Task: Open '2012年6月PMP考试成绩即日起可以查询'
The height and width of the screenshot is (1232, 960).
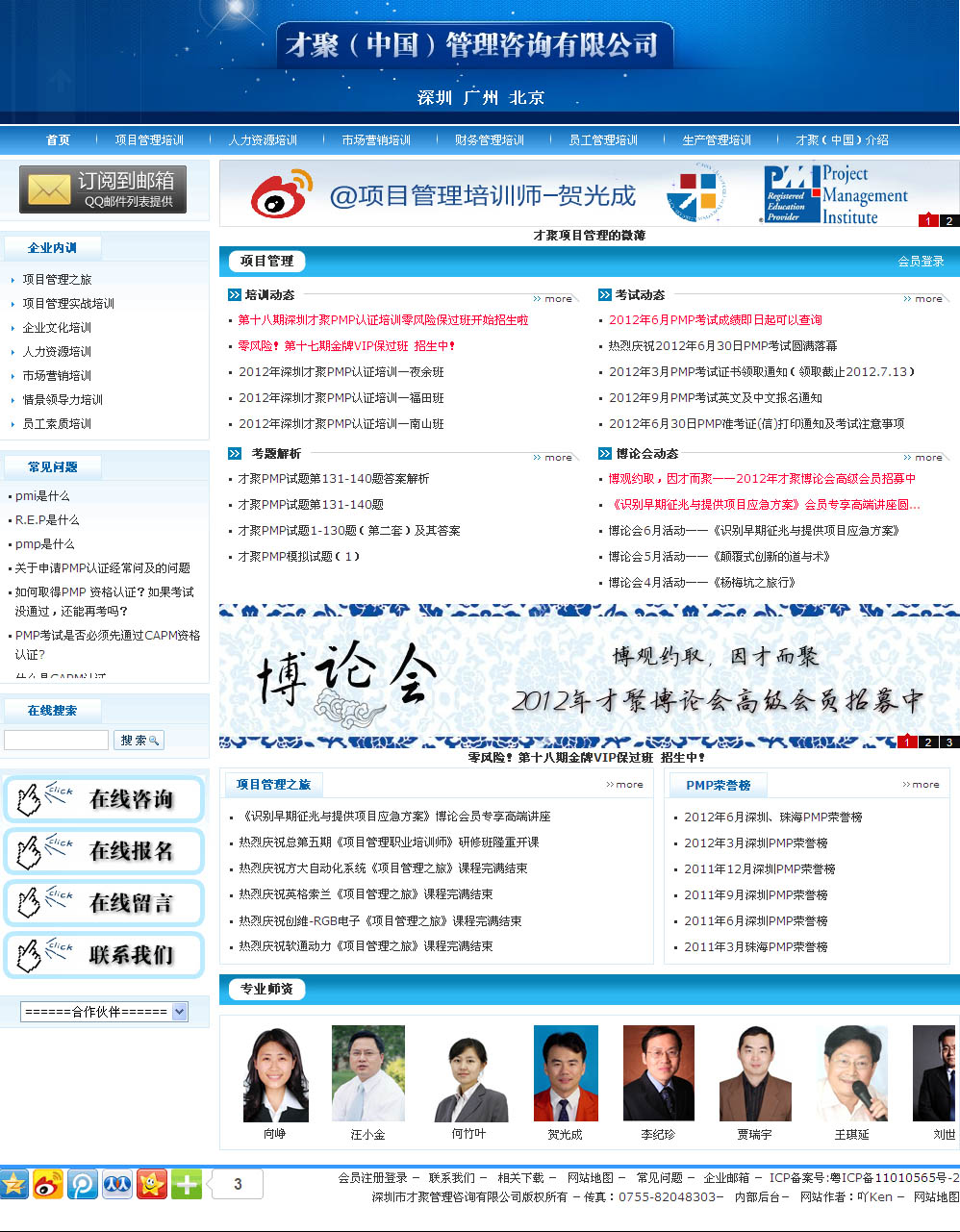Action: click(x=716, y=320)
